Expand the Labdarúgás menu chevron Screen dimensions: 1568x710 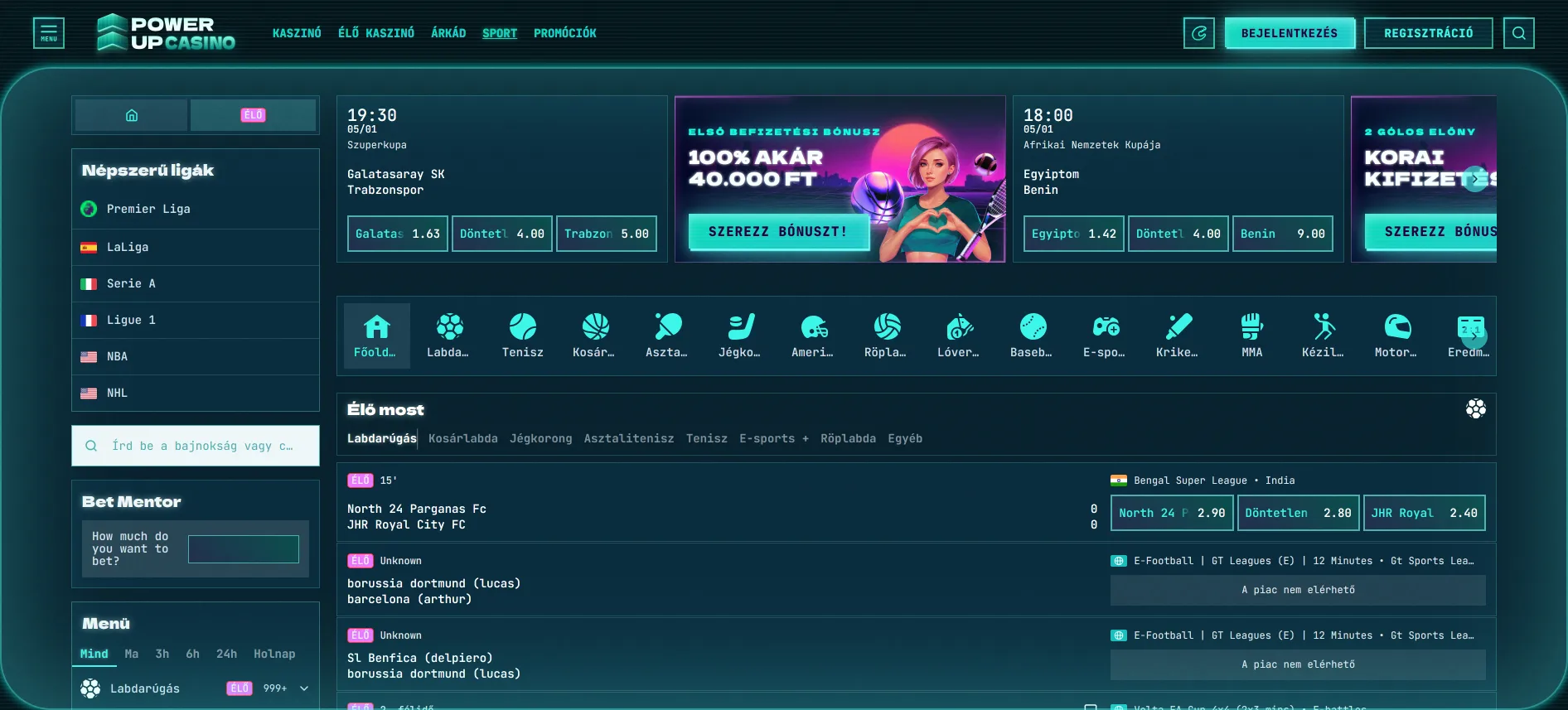coord(304,688)
